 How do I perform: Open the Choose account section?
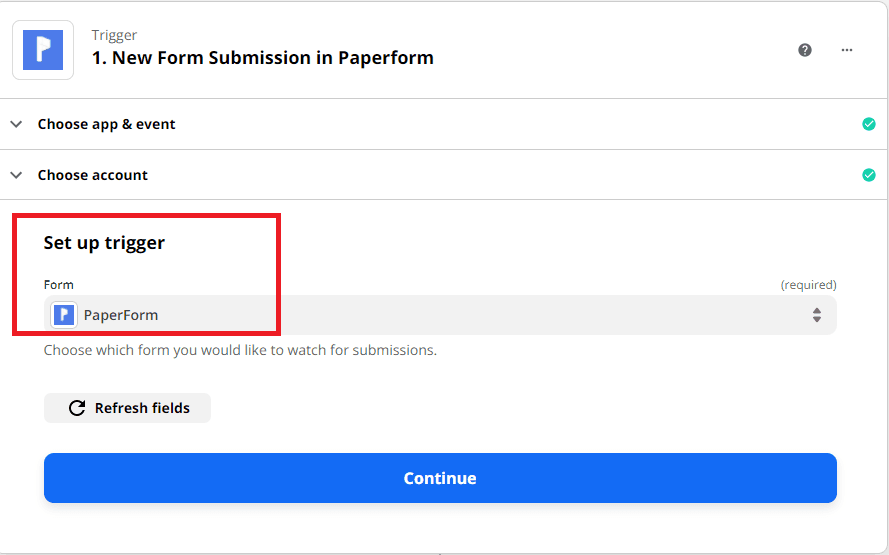click(93, 175)
